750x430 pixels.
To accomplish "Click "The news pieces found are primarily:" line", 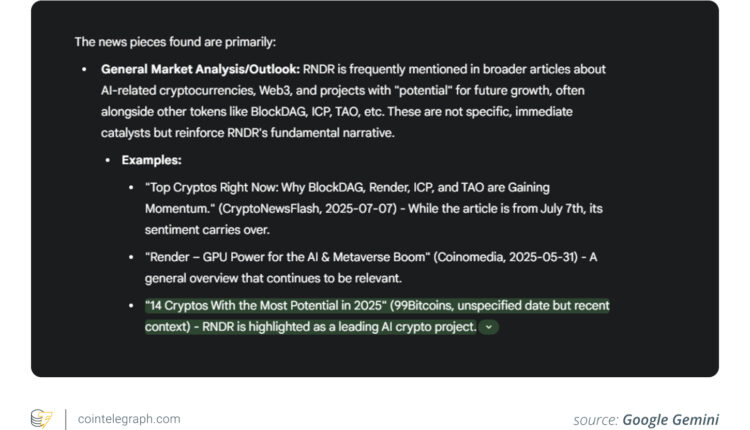I will 174,42.
